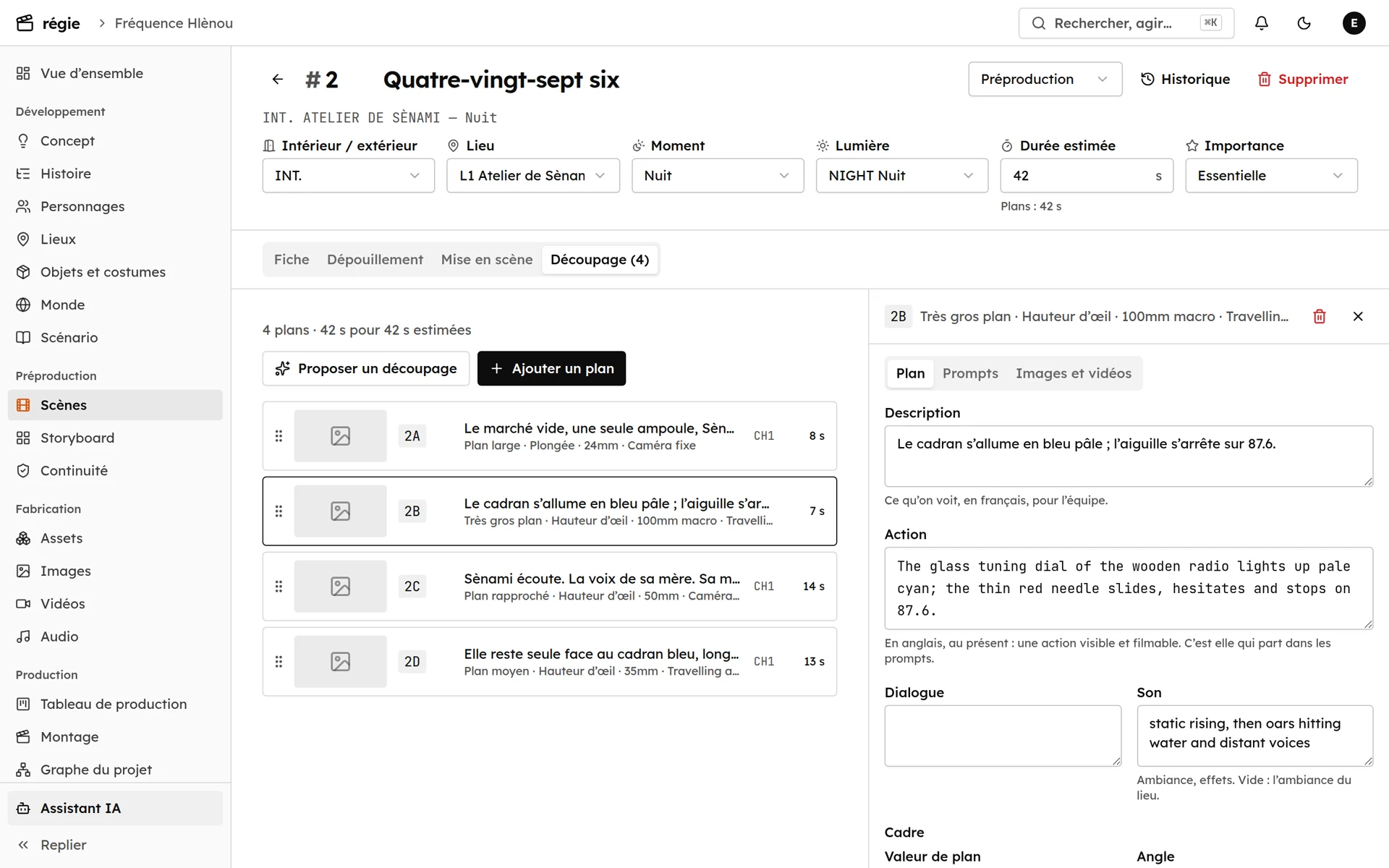This screenshot has height=868, width=1389.
Task: Click Proposer un découpage button
Action: click(366, 369)
